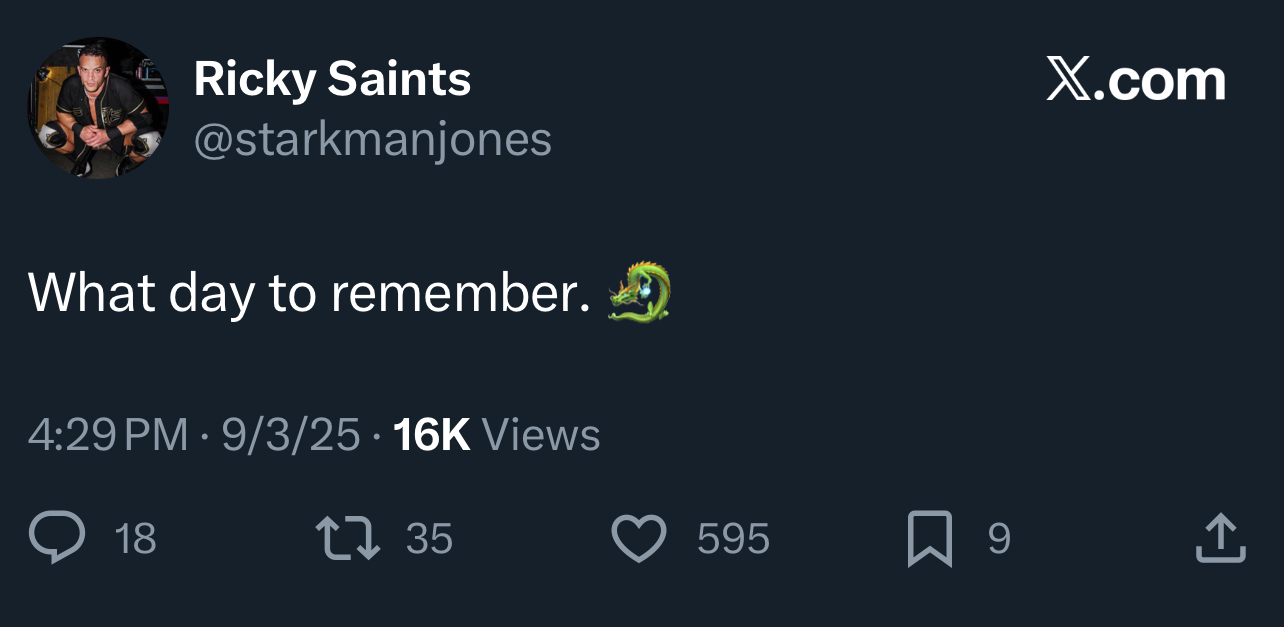
Task: Open the @starkmanjones handle link
Action: 372,140
